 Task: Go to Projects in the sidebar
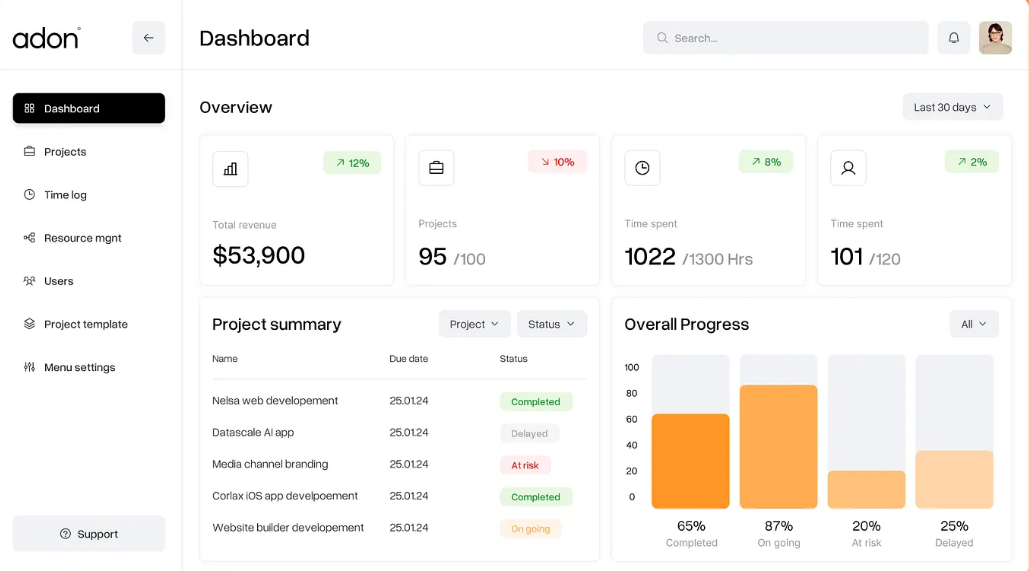(x=65, y=152)
